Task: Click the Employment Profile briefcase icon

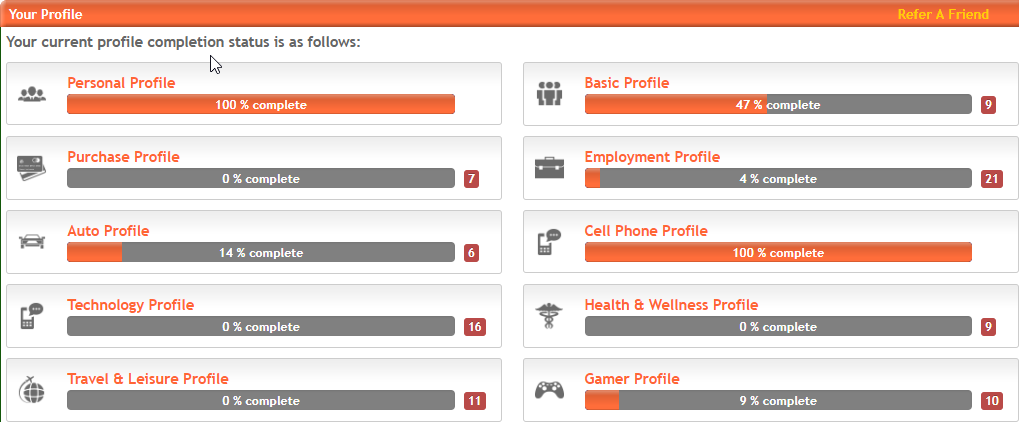Action: tap(549, 168)
